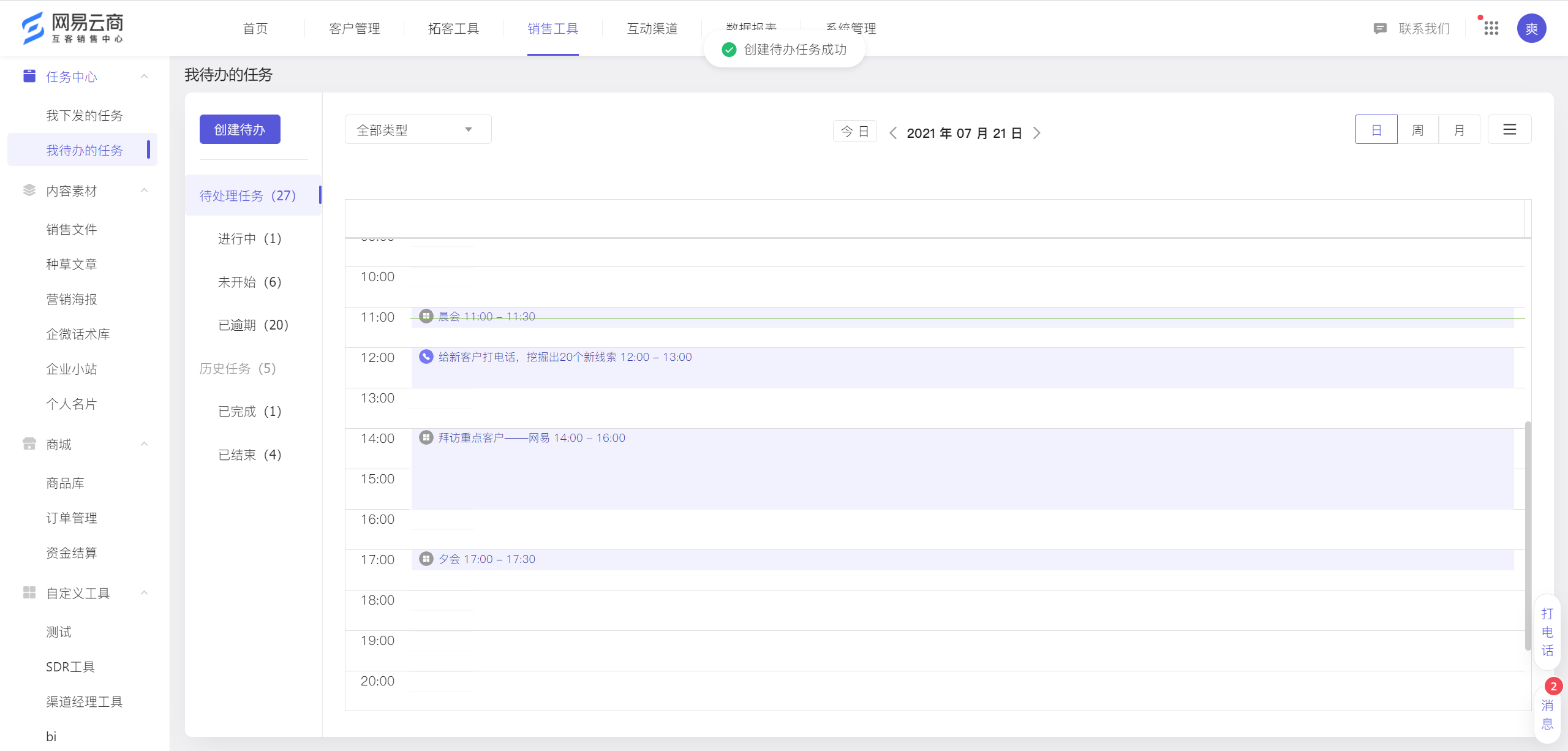Open 资金结算 menu item
This screenshot has height=751, width=1568.
[72, 553]
